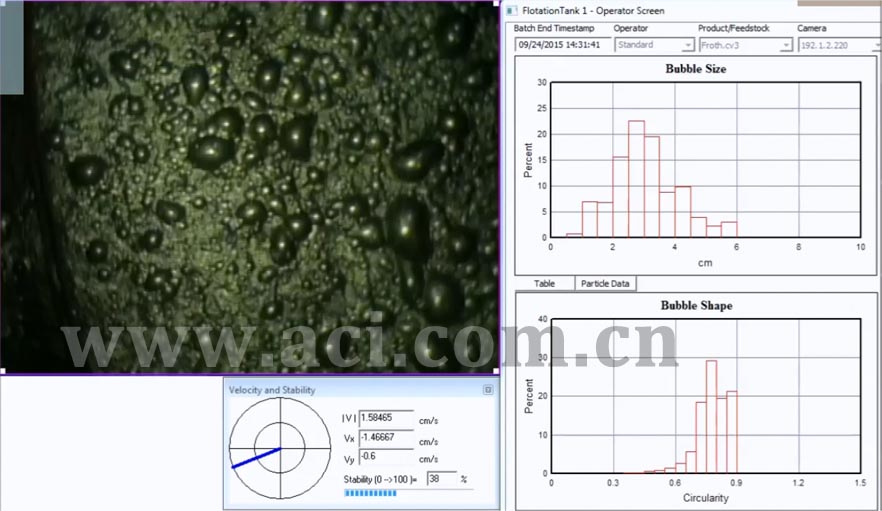The image size is (882, 511).
Task: Select the Vx velocity value box
Action: pos(385,437)
